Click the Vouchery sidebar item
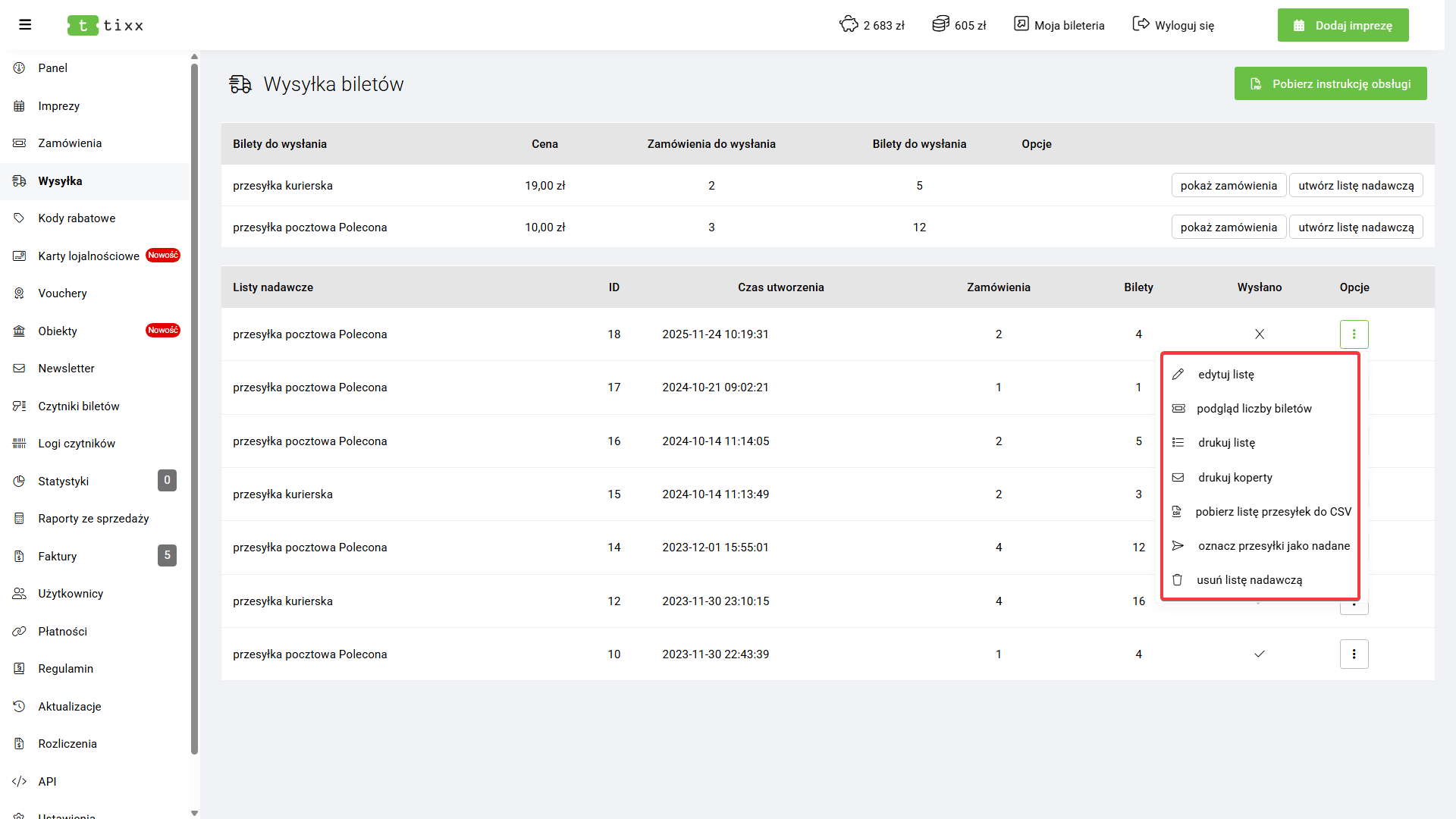The height and width of the screenshot is (819, 1456). (x=62, y=293)
